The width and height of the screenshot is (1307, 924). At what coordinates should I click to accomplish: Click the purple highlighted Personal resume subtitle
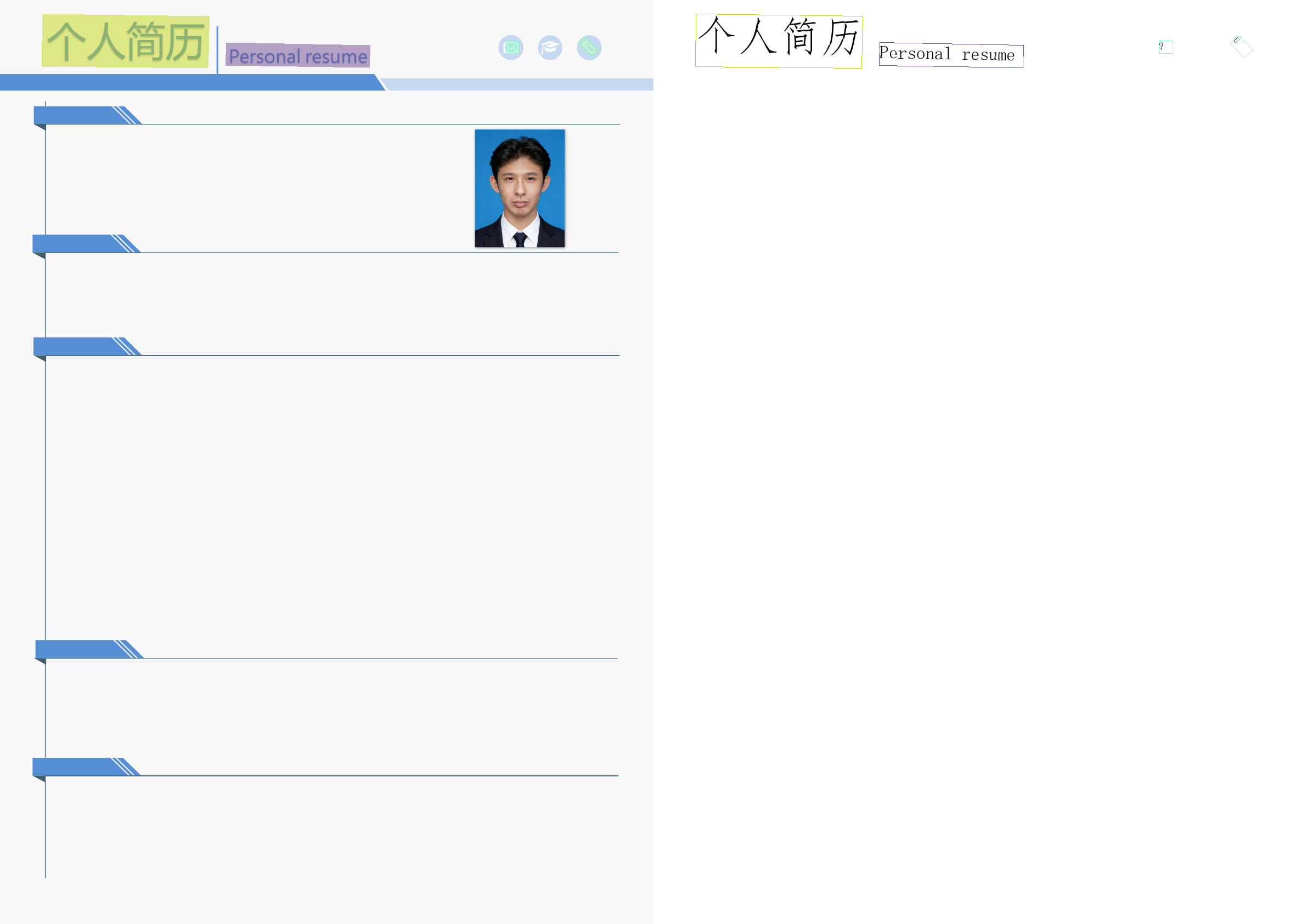pos(298,56)
